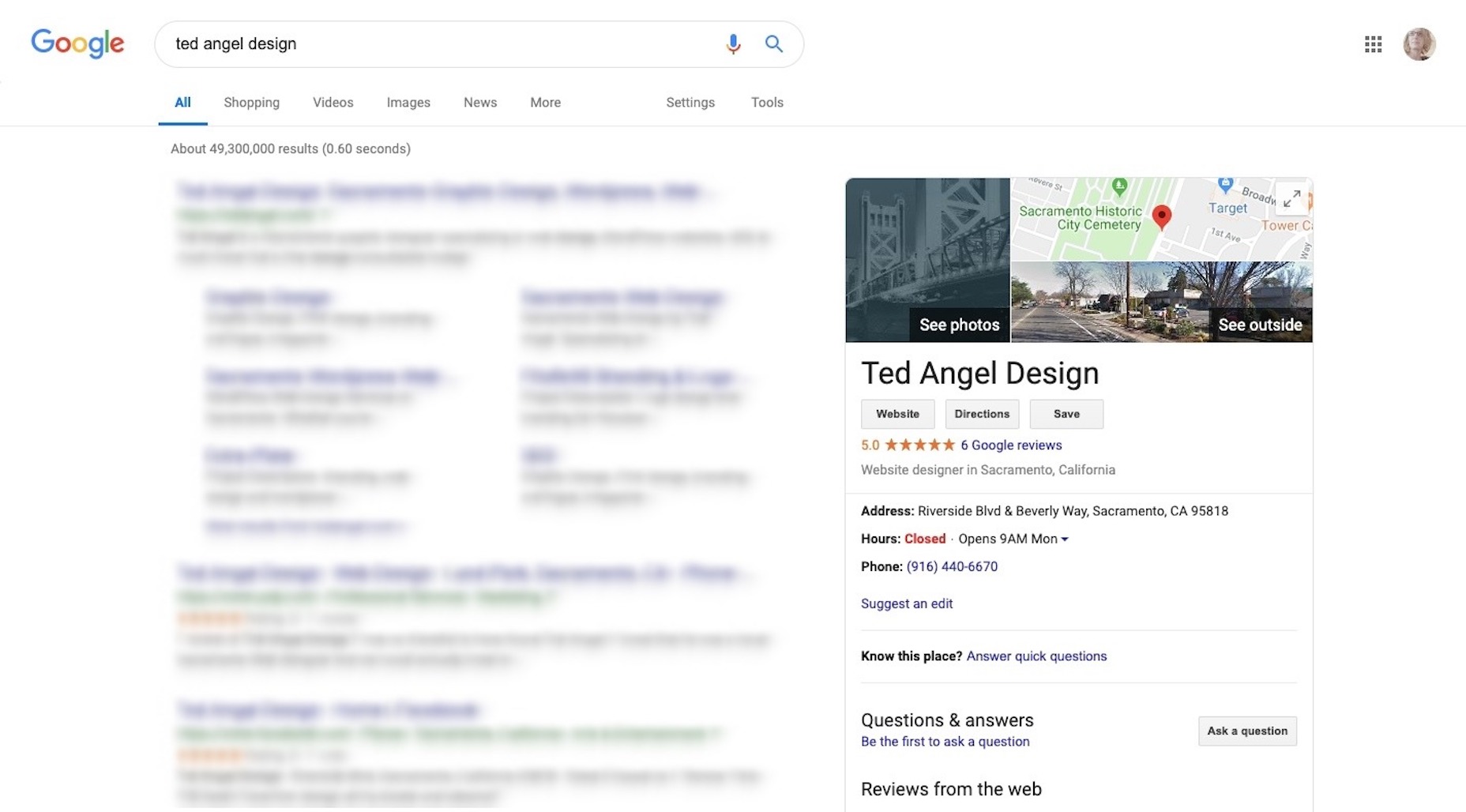Screen dimensions: 1466x812
Task: Open See outside street view thumbnail
Action: 1162,302
